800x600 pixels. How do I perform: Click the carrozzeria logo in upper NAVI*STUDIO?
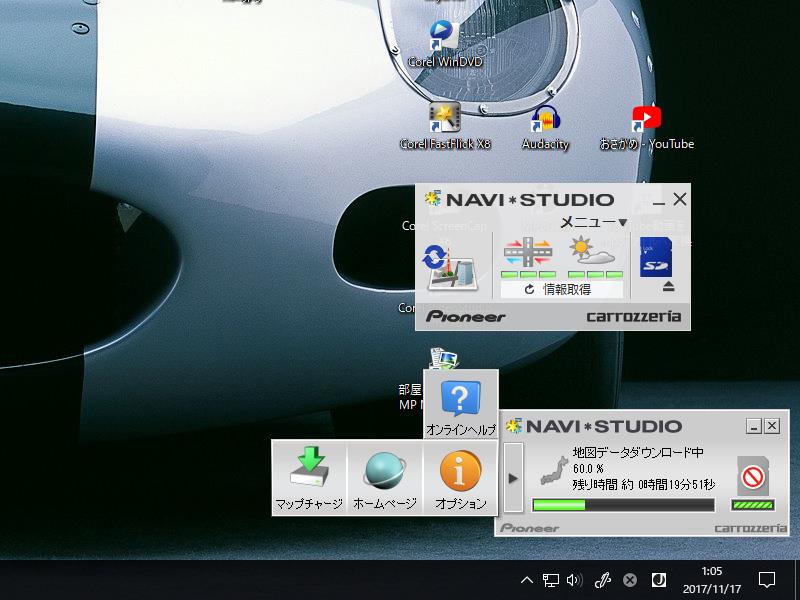633,317
